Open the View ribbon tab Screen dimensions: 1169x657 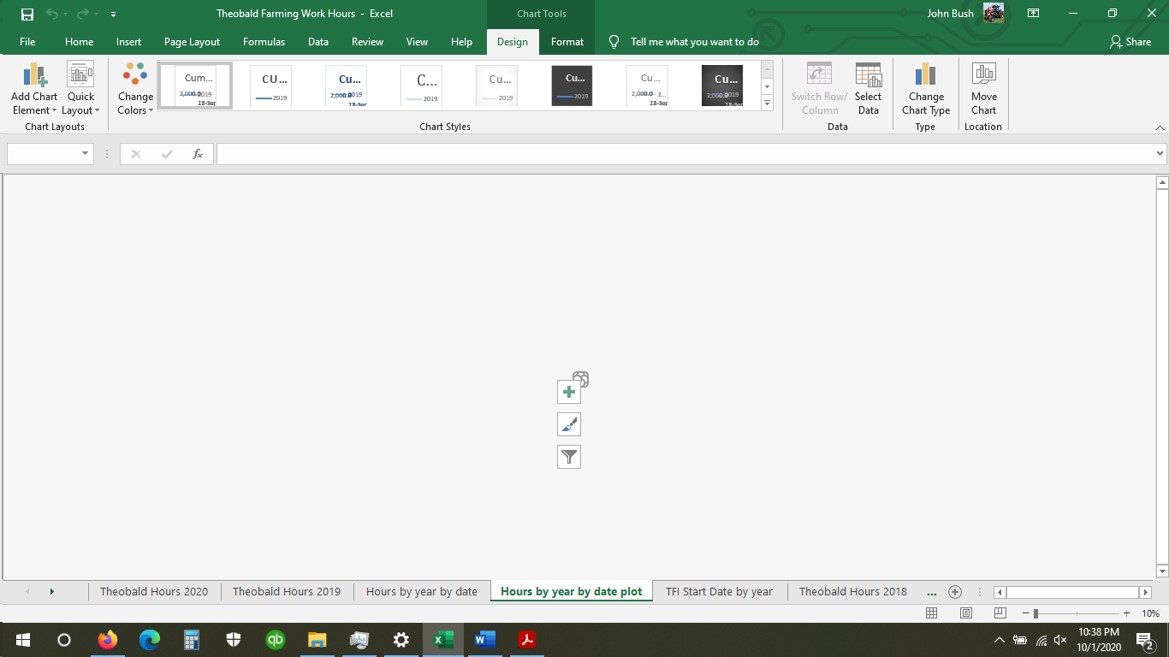tap(417, 42)
